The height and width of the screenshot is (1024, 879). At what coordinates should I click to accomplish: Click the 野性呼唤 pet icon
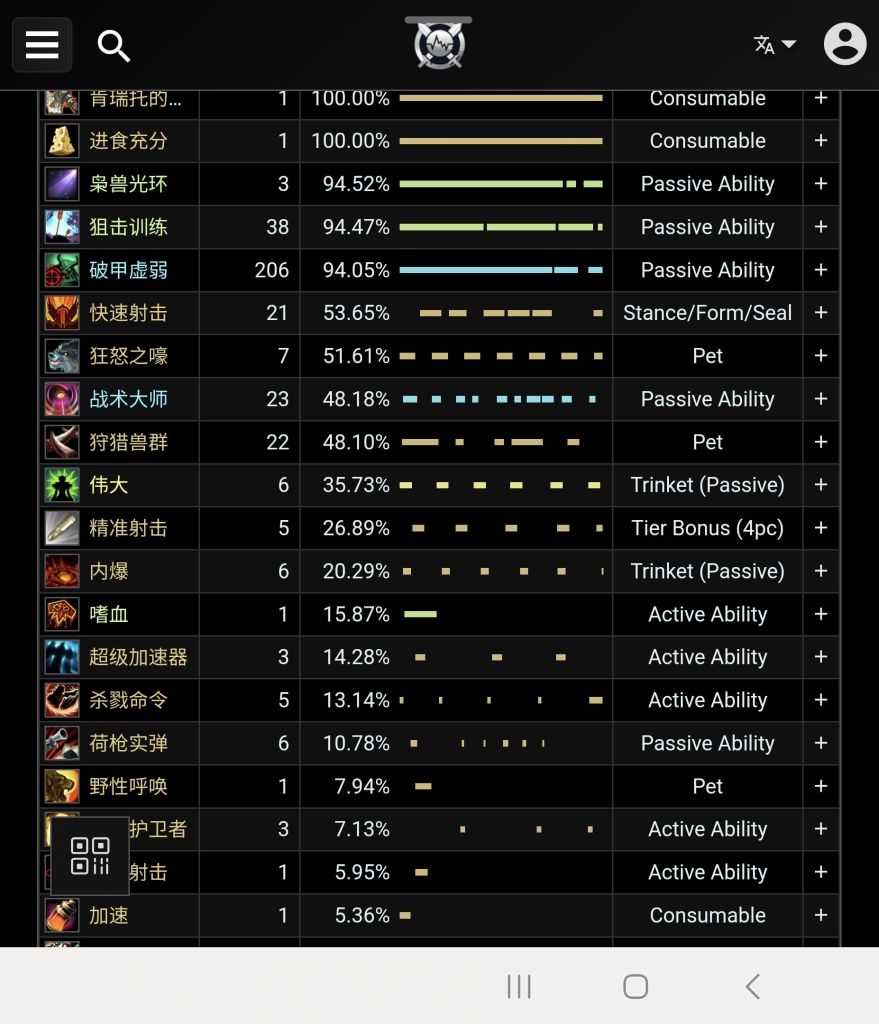click(x=62, y=786)
